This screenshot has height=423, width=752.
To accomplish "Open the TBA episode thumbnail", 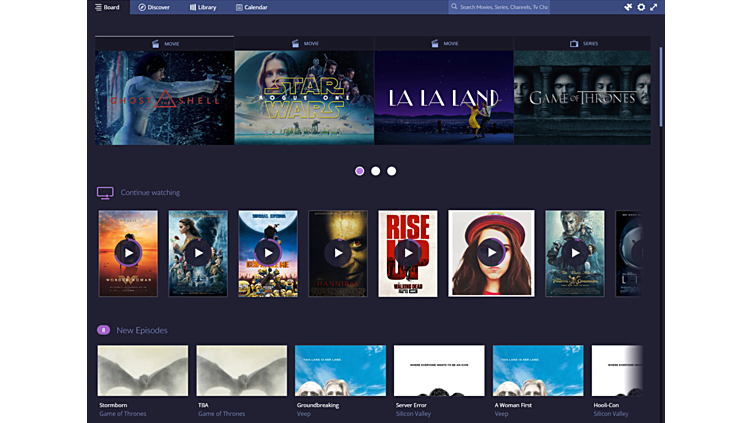I will (x=242, y=370).
